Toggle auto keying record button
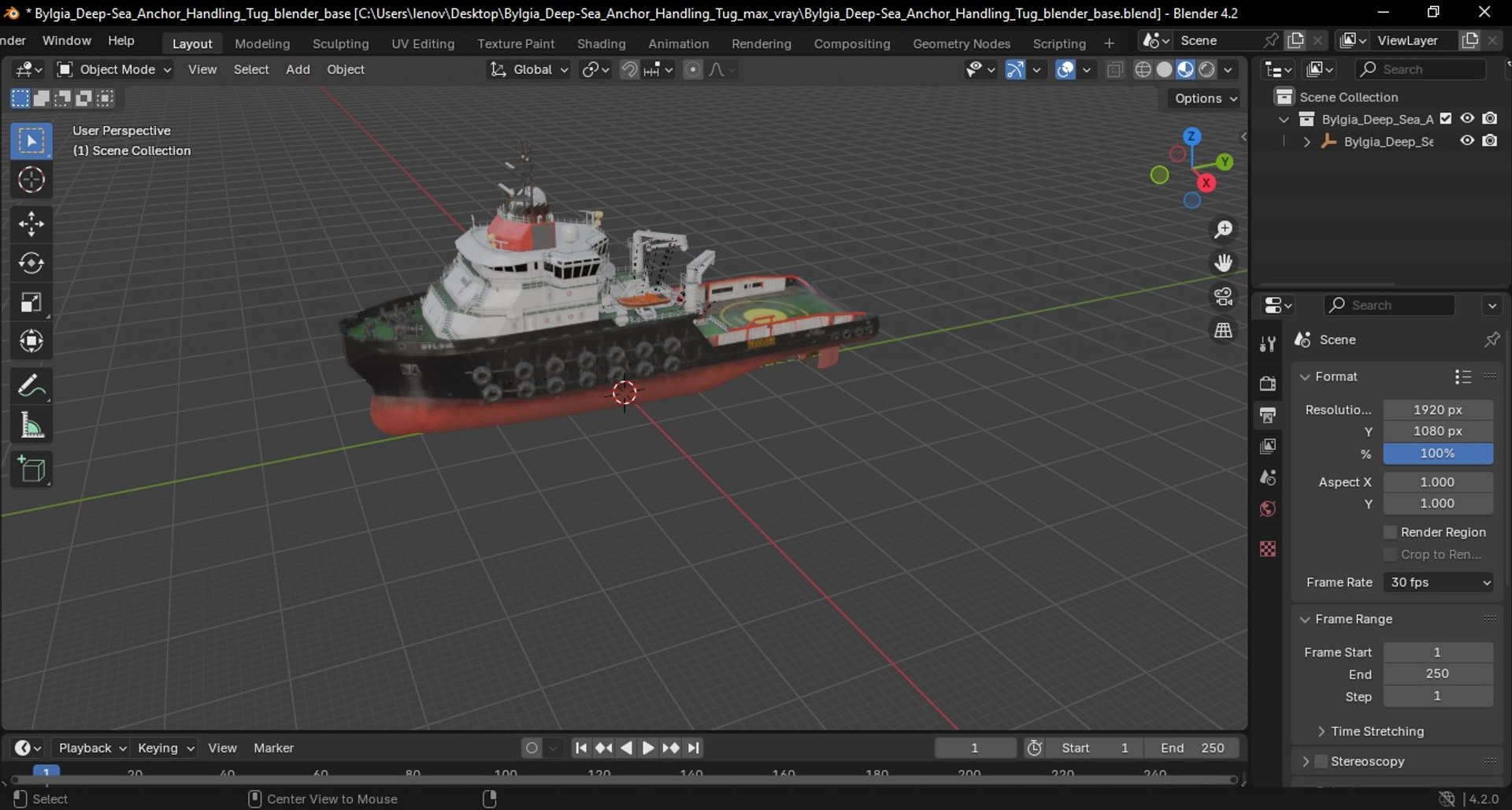Screen dimensions: 1512x810 (x=532, y=748)
